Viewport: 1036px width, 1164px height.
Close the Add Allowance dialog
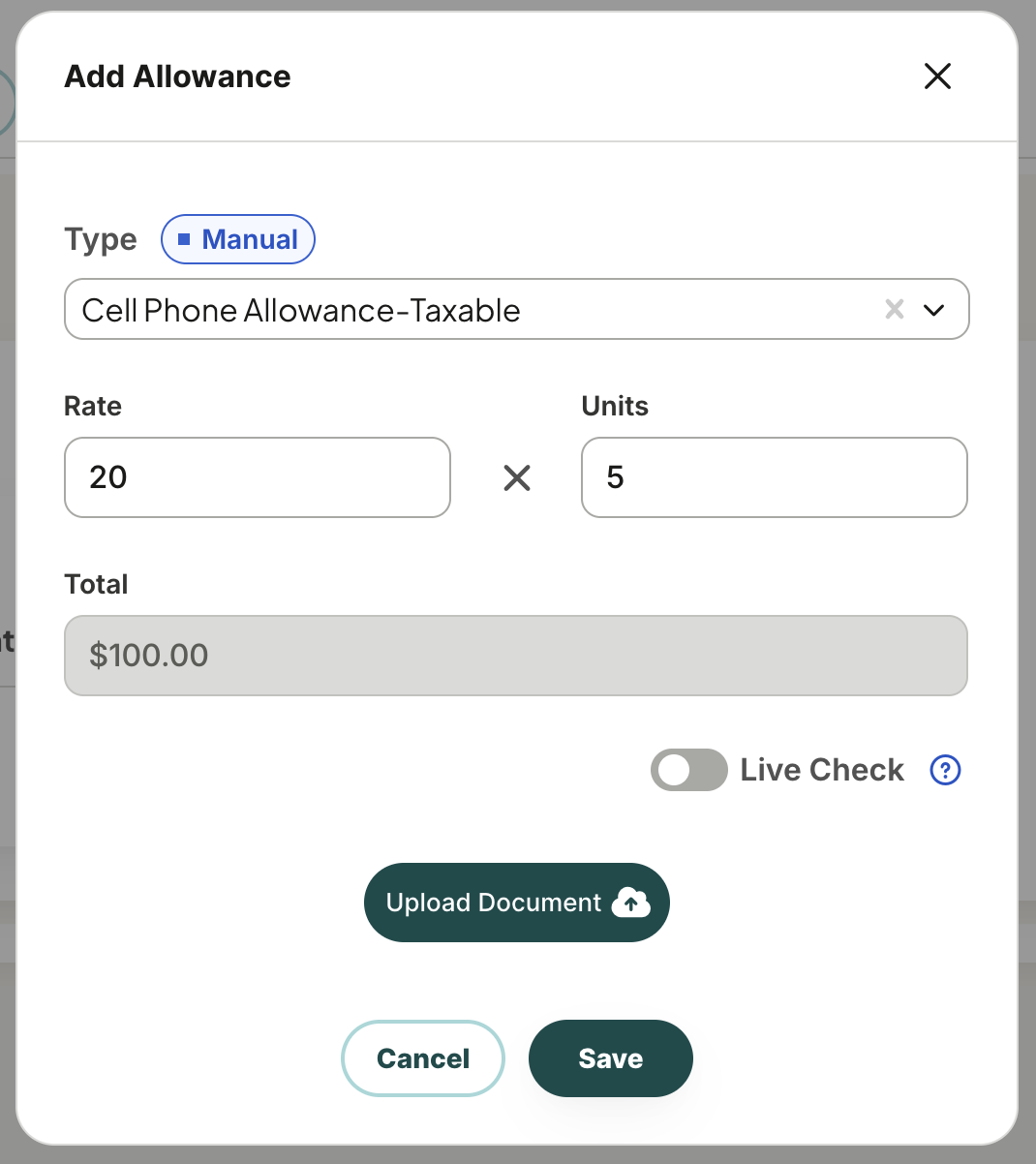937,76
